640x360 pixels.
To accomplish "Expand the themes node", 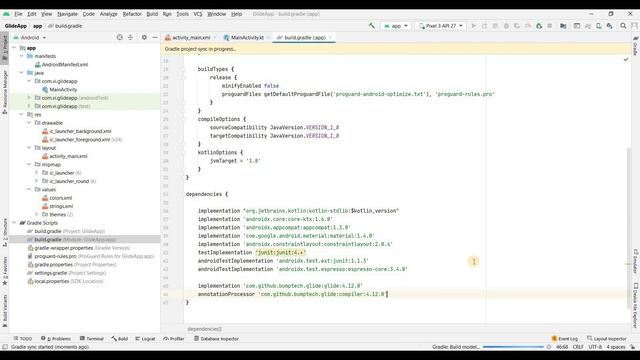I will (x=36, y=214).
